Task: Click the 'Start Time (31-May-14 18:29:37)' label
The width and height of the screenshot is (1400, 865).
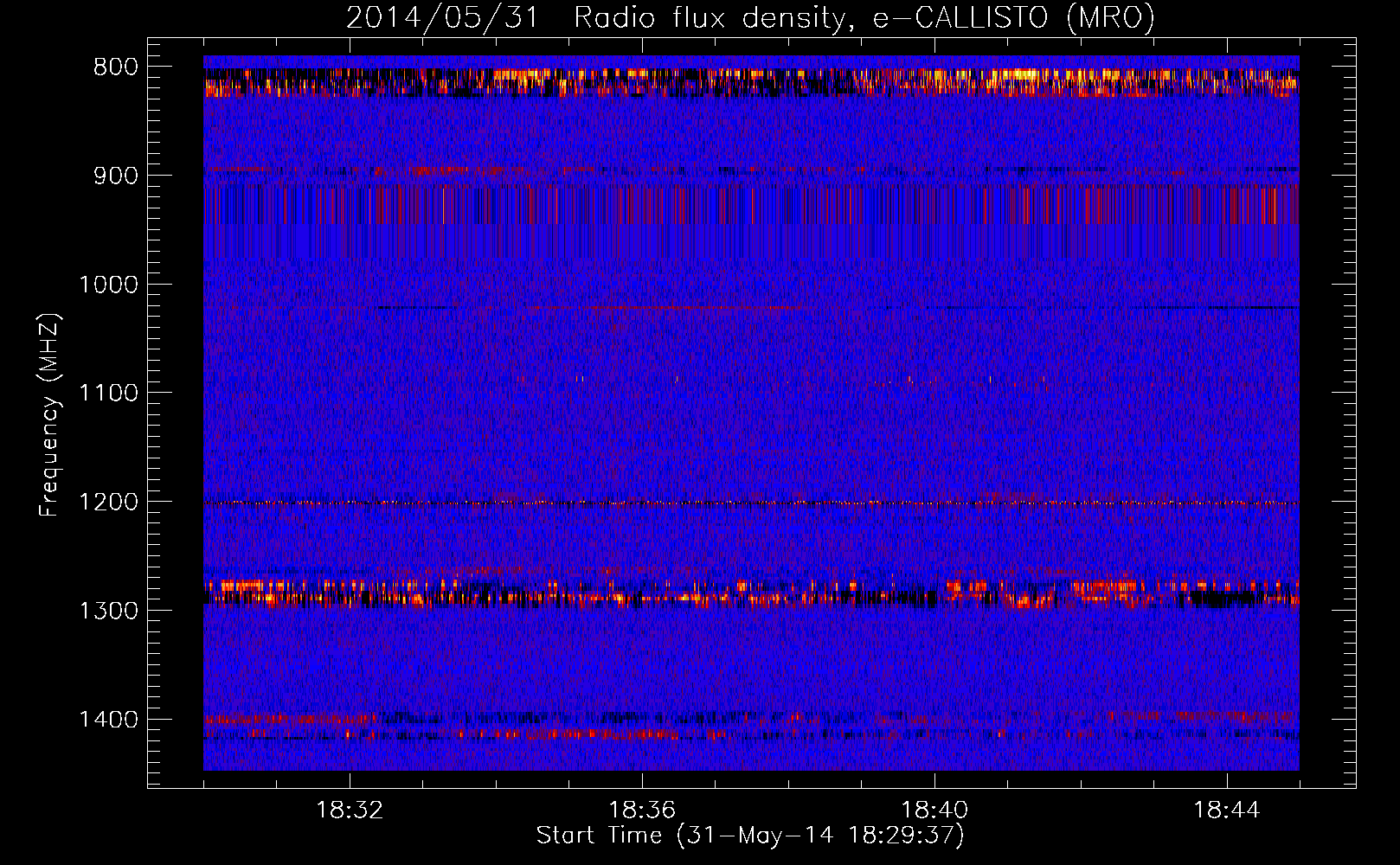Action: [x=749, y=836]
